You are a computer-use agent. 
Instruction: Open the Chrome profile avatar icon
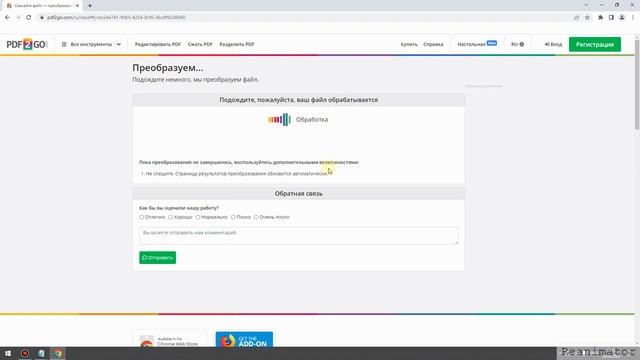(x=622, y=17)
